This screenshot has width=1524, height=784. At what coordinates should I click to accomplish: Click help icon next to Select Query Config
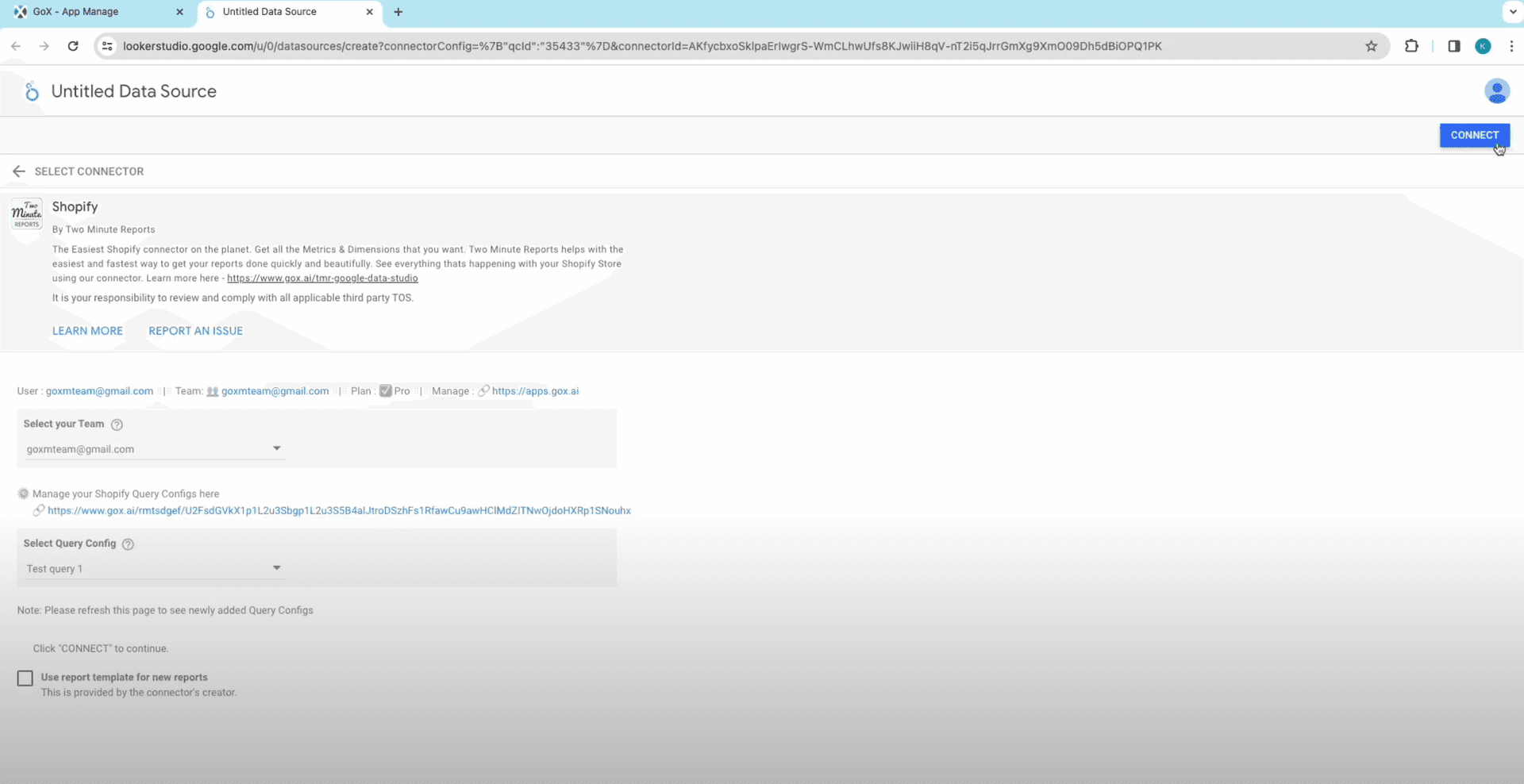tap(128, 544)
